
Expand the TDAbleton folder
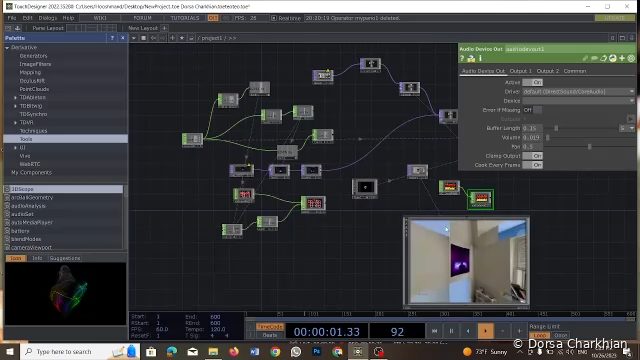click(x=16, y=98)
